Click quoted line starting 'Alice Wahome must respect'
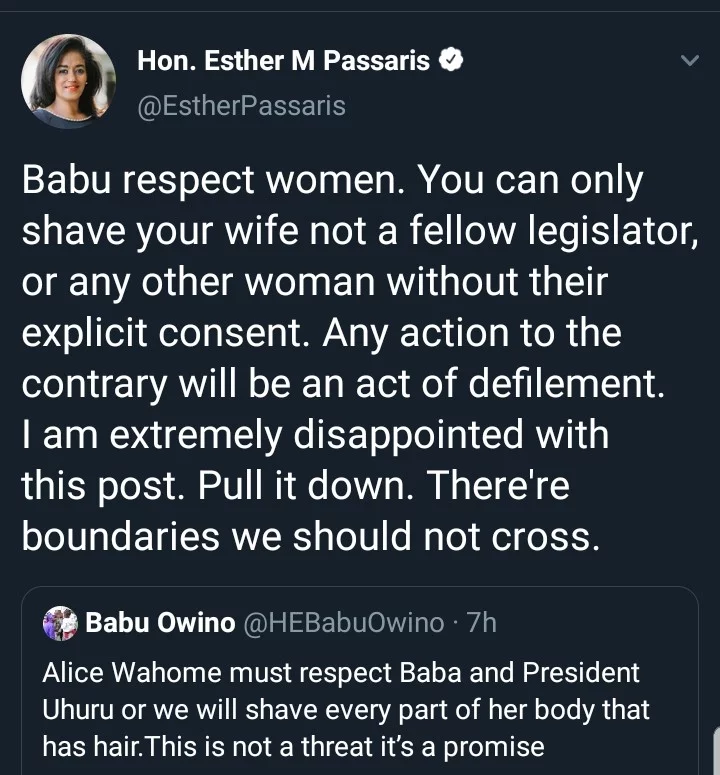Viewport: 720px width, 775px height. [340, 674]
